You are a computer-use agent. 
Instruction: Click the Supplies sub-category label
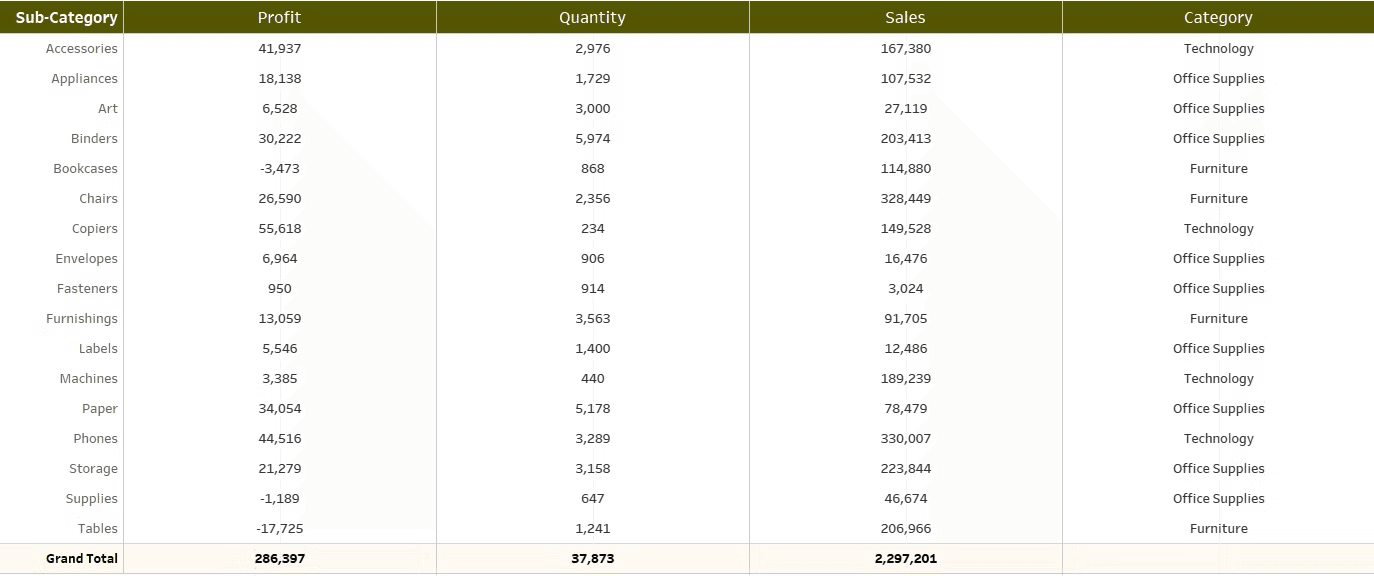92,498
